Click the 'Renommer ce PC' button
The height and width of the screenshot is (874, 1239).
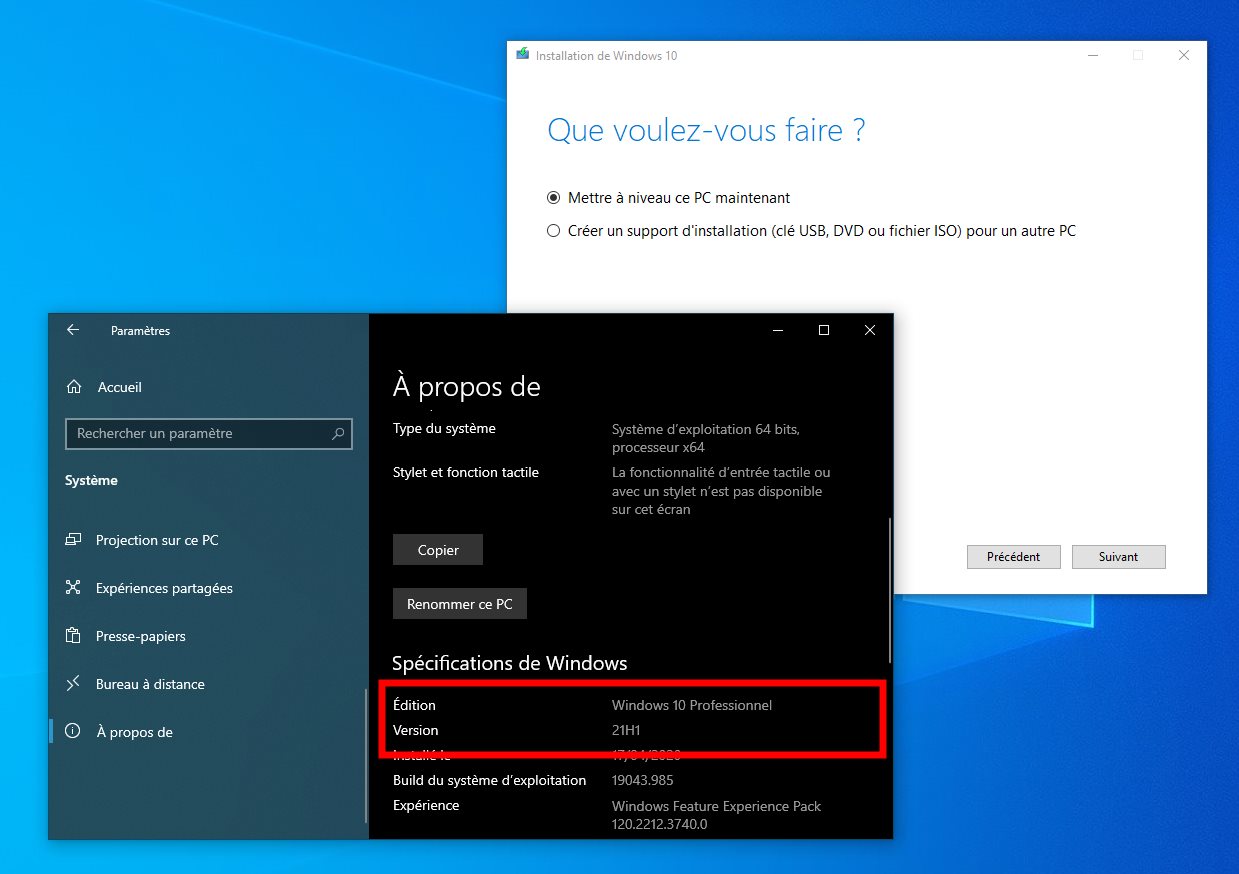tap(459, 604)
